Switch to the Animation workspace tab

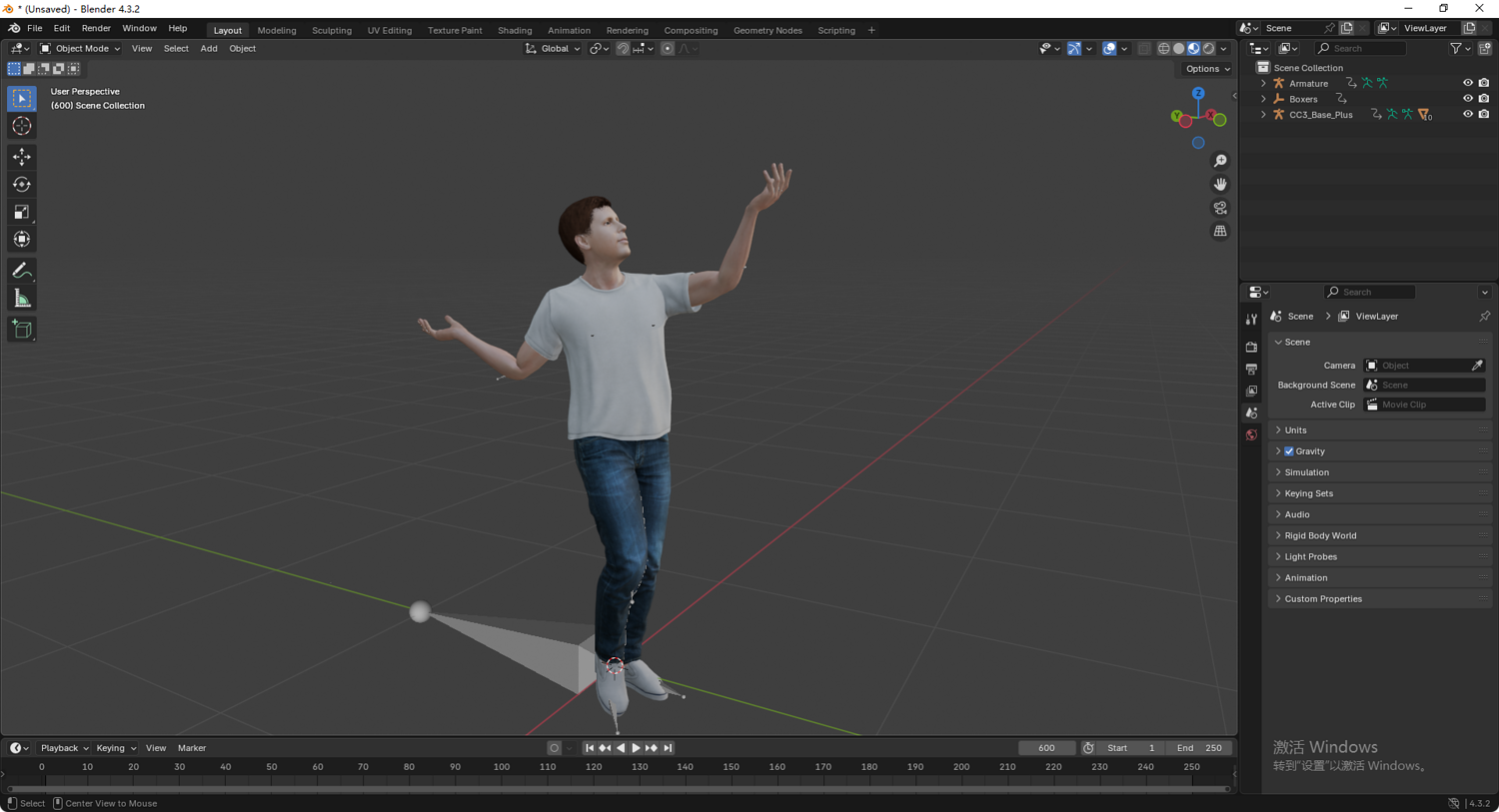569,31
